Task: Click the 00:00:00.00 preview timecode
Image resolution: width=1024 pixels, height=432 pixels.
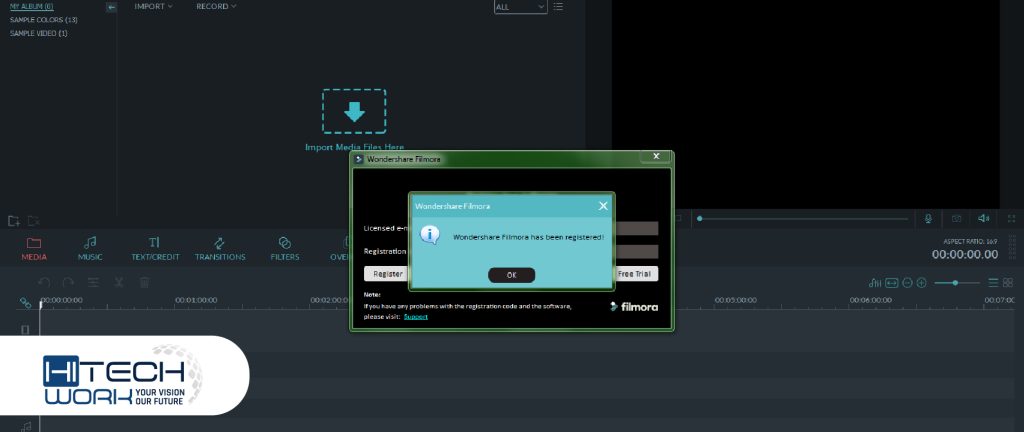Action: point(965,255)
